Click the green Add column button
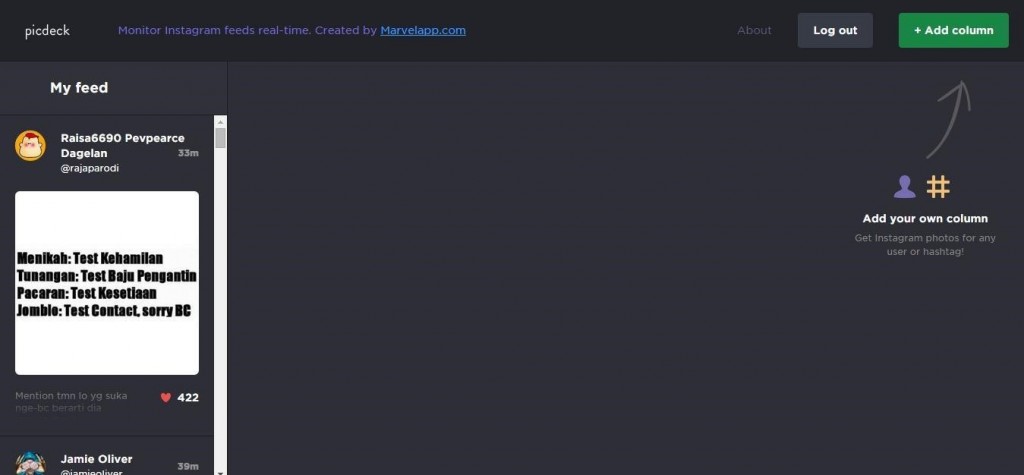This screenshot has width=1024, height=475. pyautogui.click(x=953, y=30)
